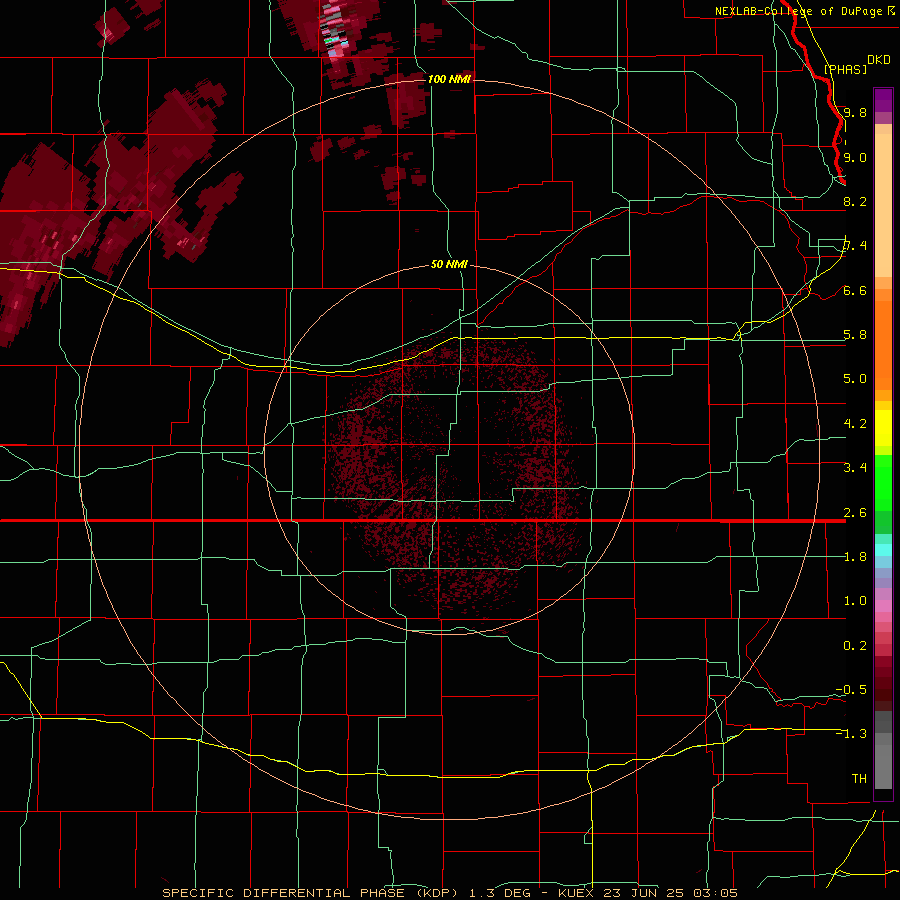Click the 100 NMI range ring label
The image size is (900, 900).
(x=449, y=79)
